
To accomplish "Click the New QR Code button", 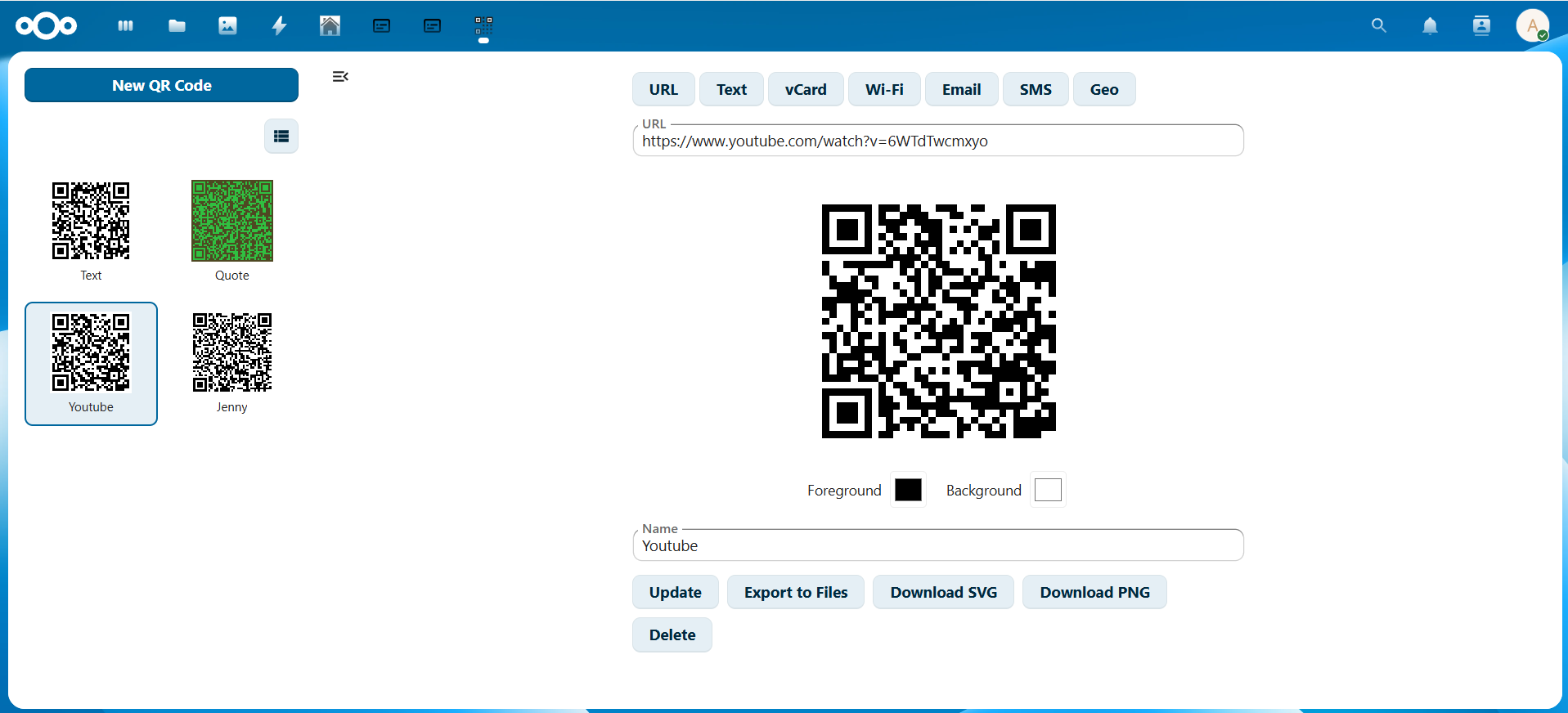I will tap(162, 85).
